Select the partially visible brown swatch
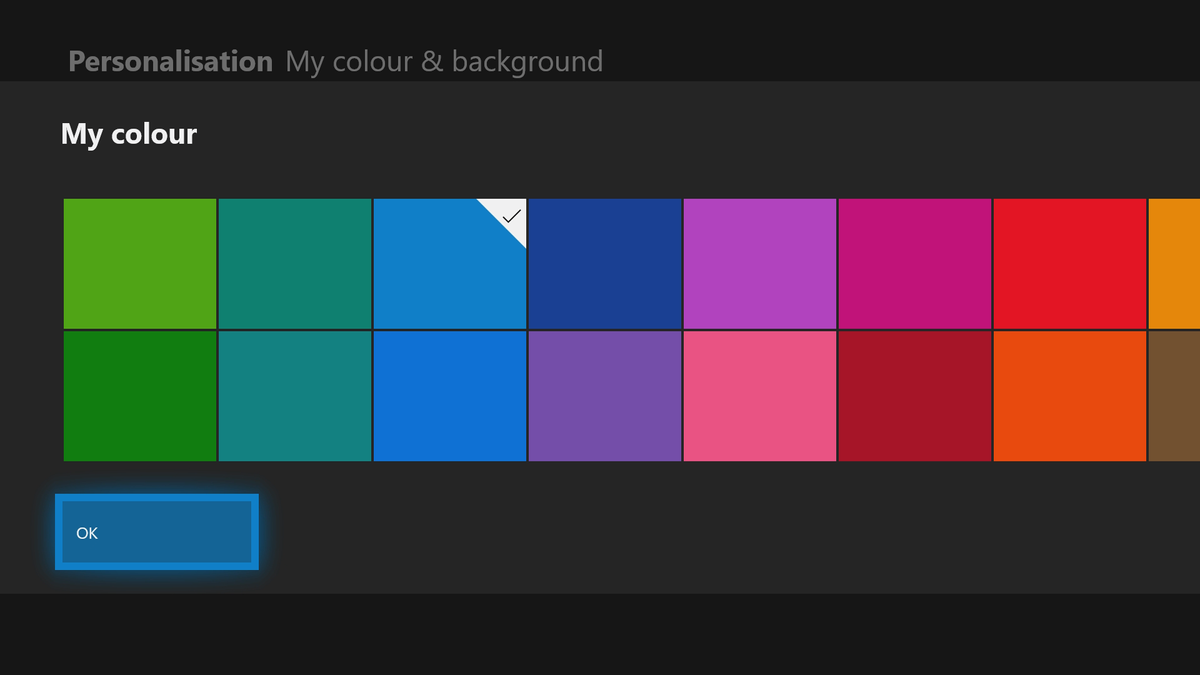This screenshot has height=675, width=1200. click(1175, 396)
